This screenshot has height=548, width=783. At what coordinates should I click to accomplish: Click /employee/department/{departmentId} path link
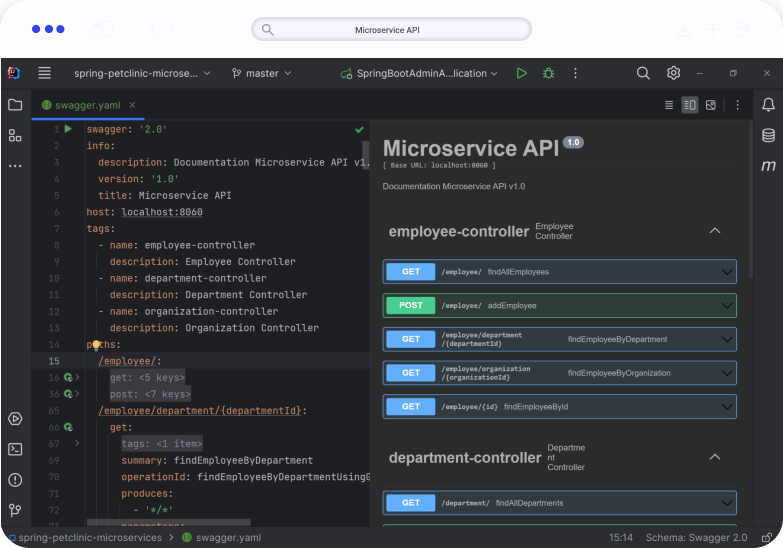(x=200, y=411)
